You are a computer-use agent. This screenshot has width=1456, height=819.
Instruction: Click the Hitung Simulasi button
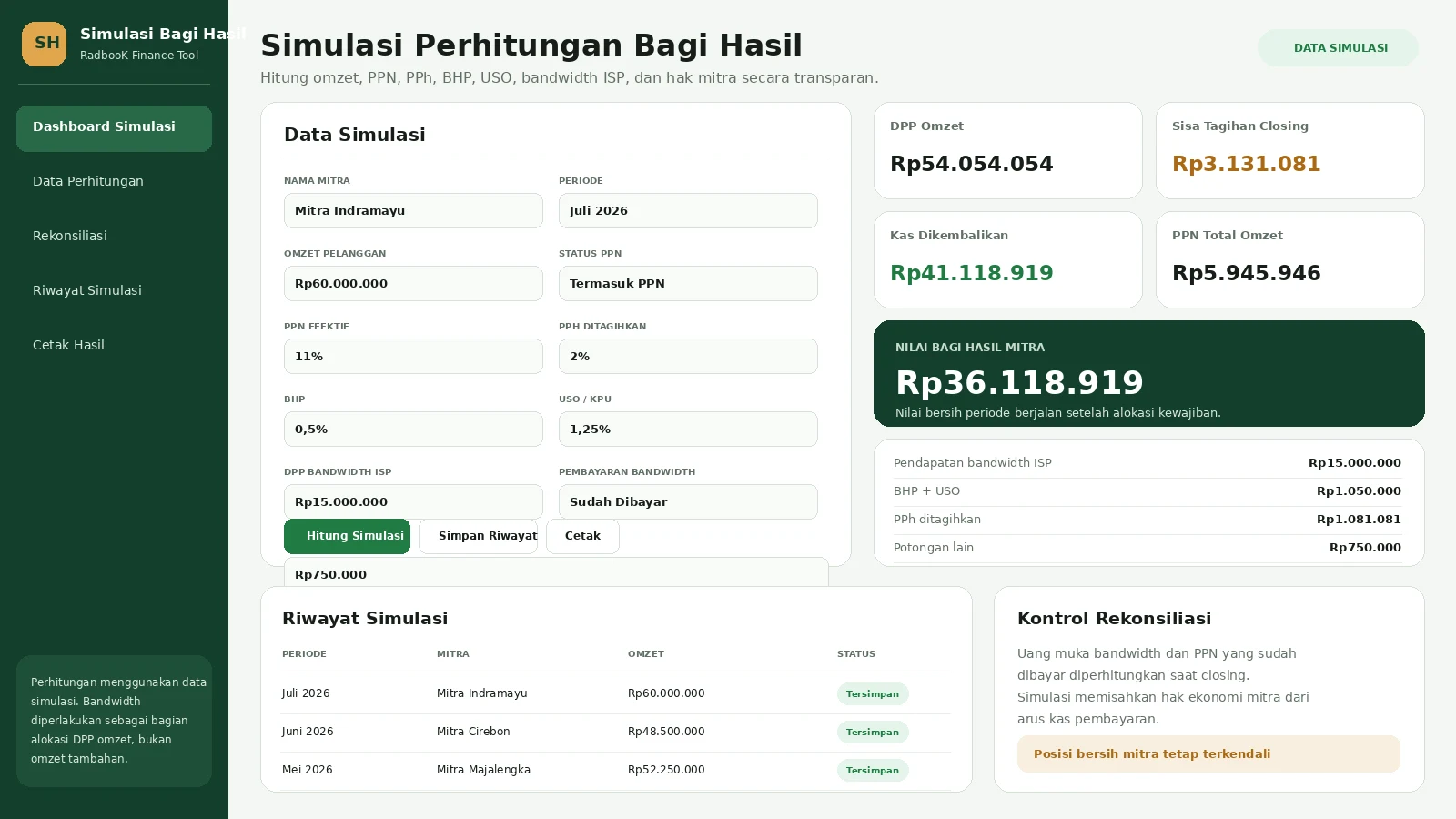pyautogui.click(x=347, y=536)
